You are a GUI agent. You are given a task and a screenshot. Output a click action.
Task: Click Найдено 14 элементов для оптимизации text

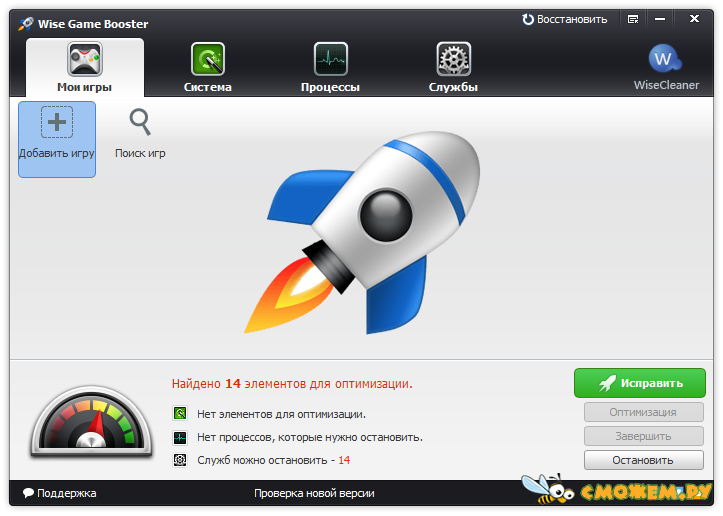(292, 384)
